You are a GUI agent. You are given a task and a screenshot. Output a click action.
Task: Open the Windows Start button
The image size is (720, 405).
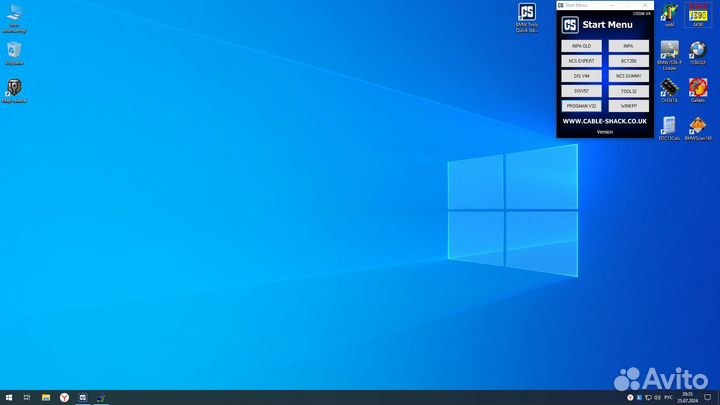(8, 398)
